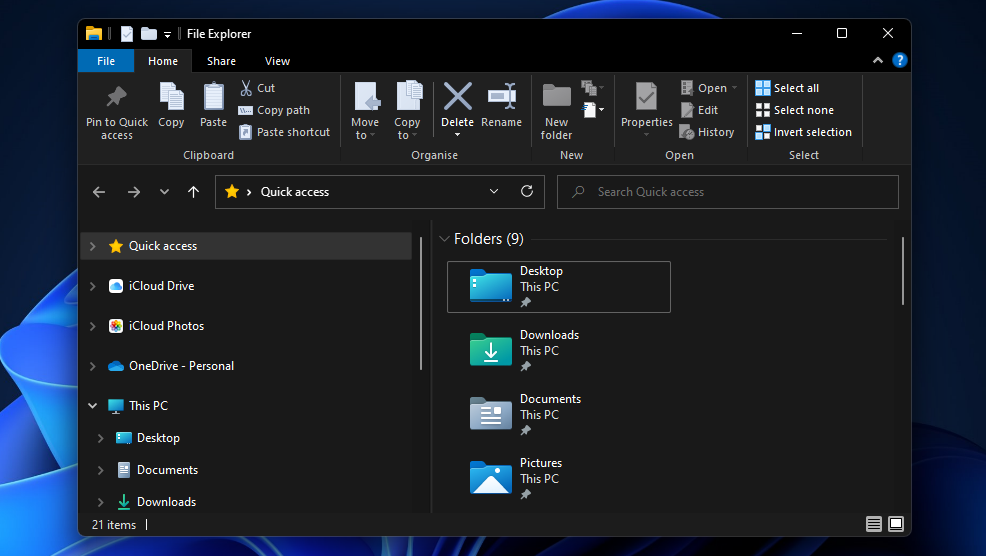This screenshot has height=556, width=986.
Task: Click the Copy icon in Clipboard group
Action: coord(171,98)
